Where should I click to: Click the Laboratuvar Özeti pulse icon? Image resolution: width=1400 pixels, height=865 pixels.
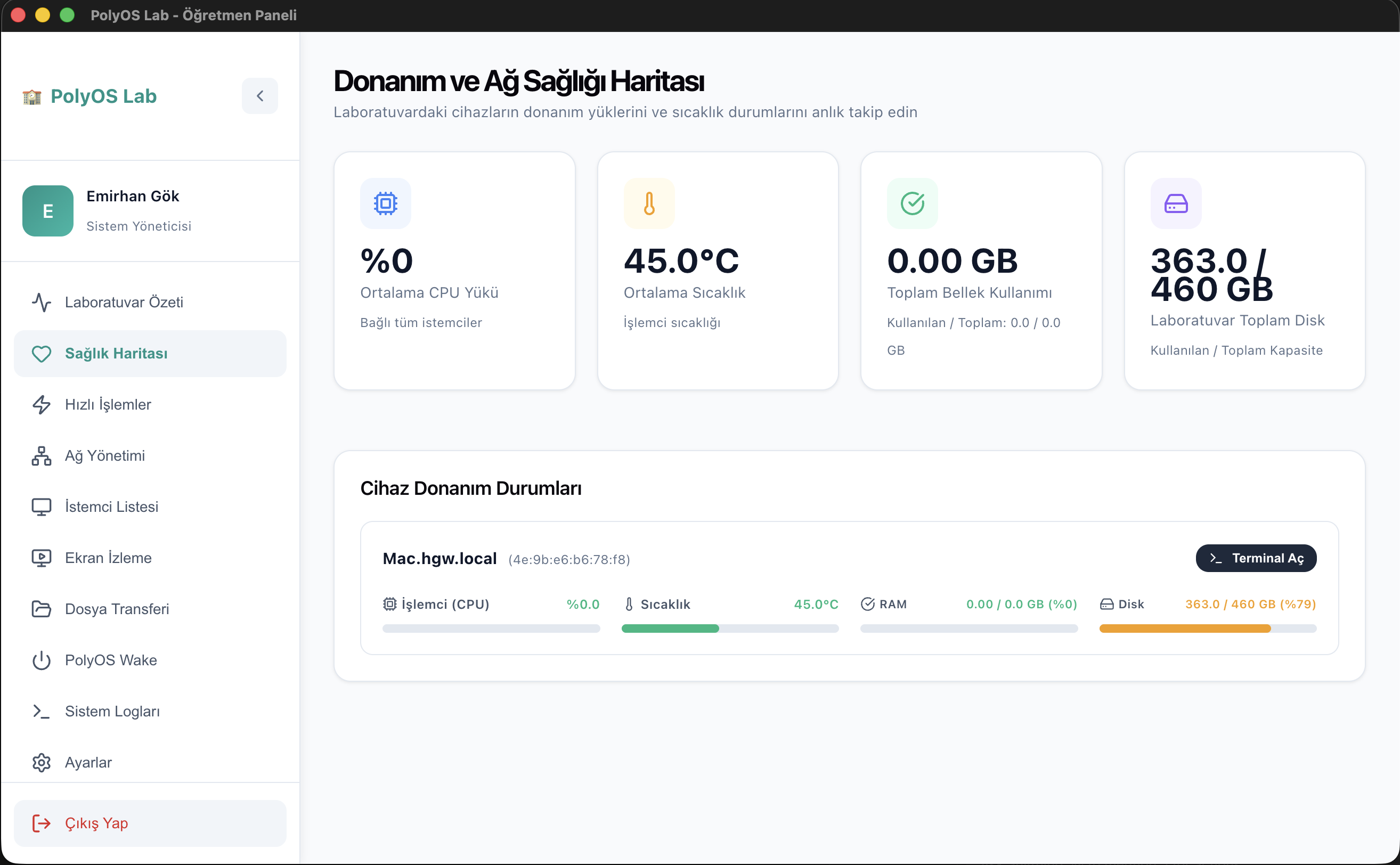click(x=41, y=302)
